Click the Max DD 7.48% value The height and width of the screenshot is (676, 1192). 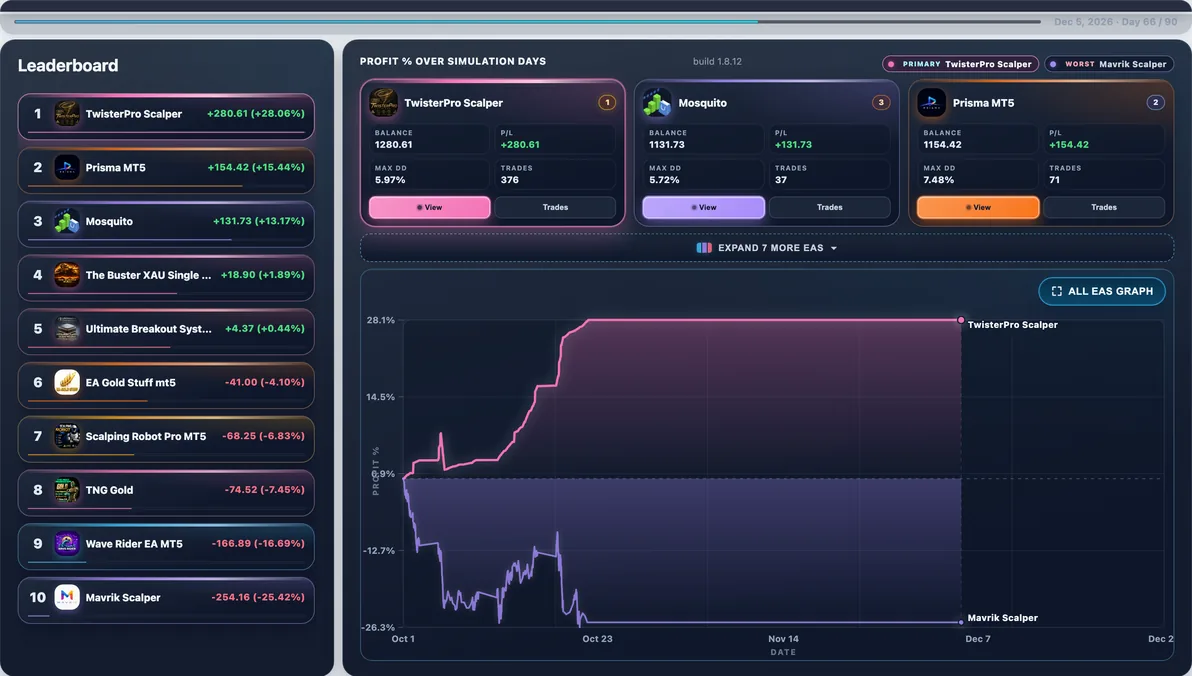[939, 180]
